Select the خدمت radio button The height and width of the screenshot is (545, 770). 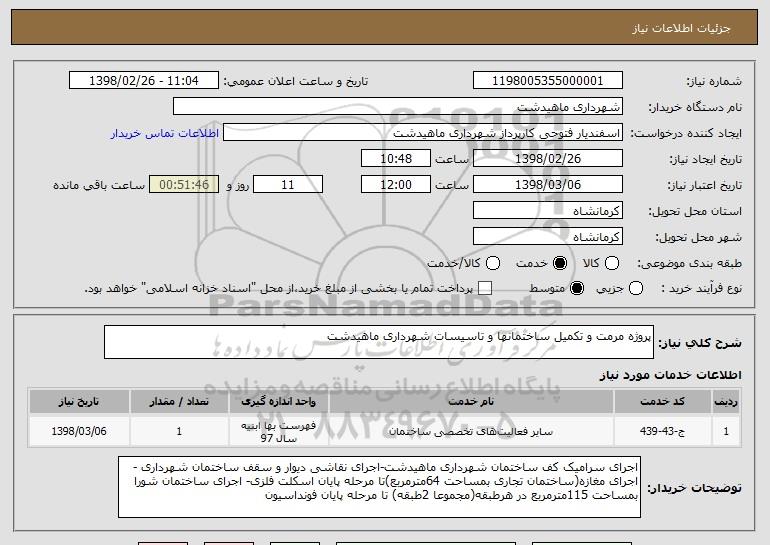pyautogui.click(x=560, y=263)
